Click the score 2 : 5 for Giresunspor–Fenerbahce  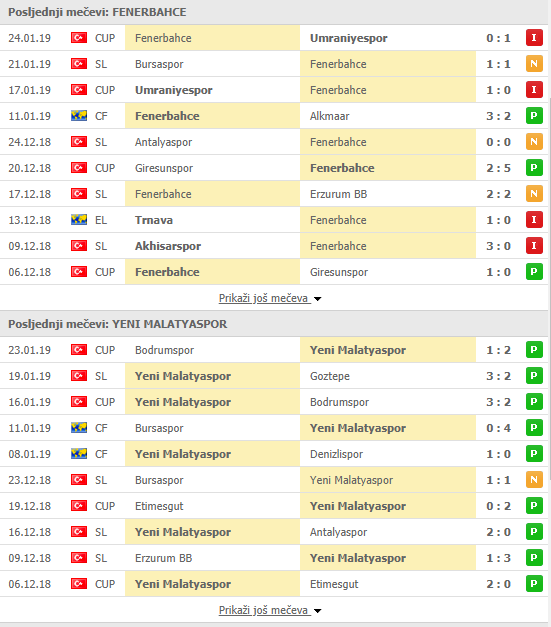pos(498,168)
